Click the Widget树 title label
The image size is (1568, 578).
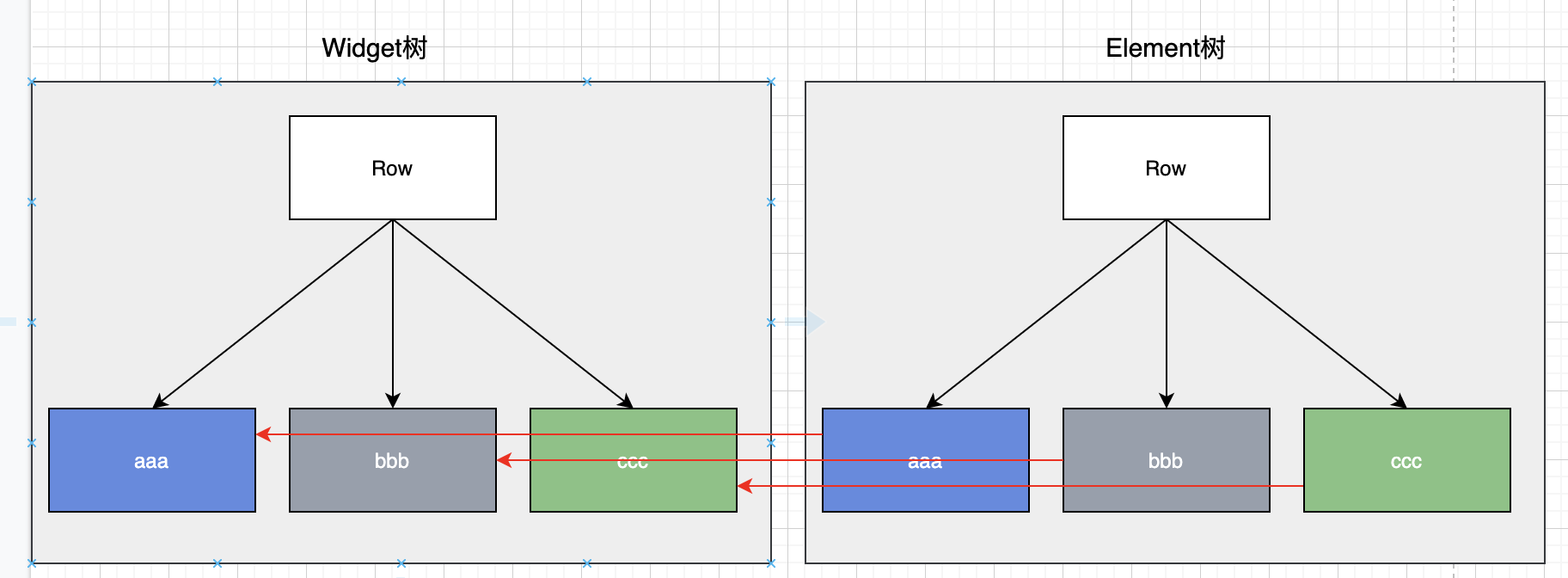tap(375, 48)
